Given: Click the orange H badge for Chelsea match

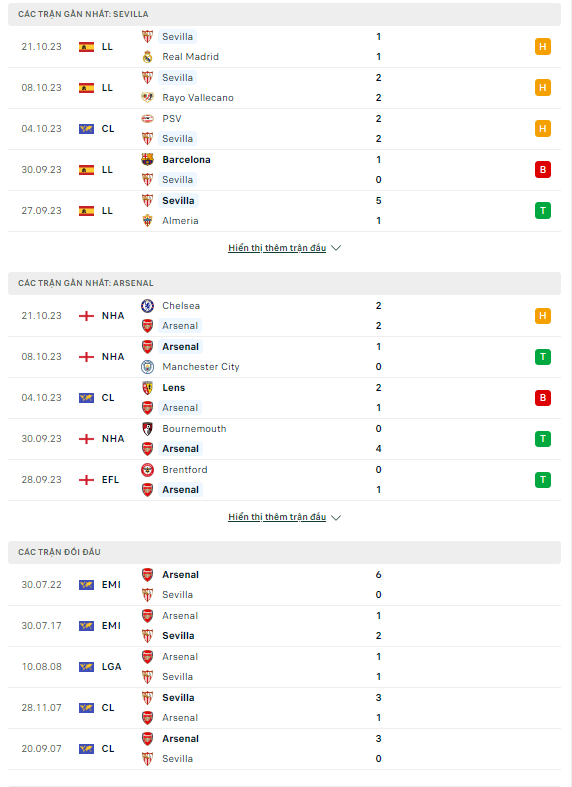Looking at the screenshot, I should click(542, 316).
